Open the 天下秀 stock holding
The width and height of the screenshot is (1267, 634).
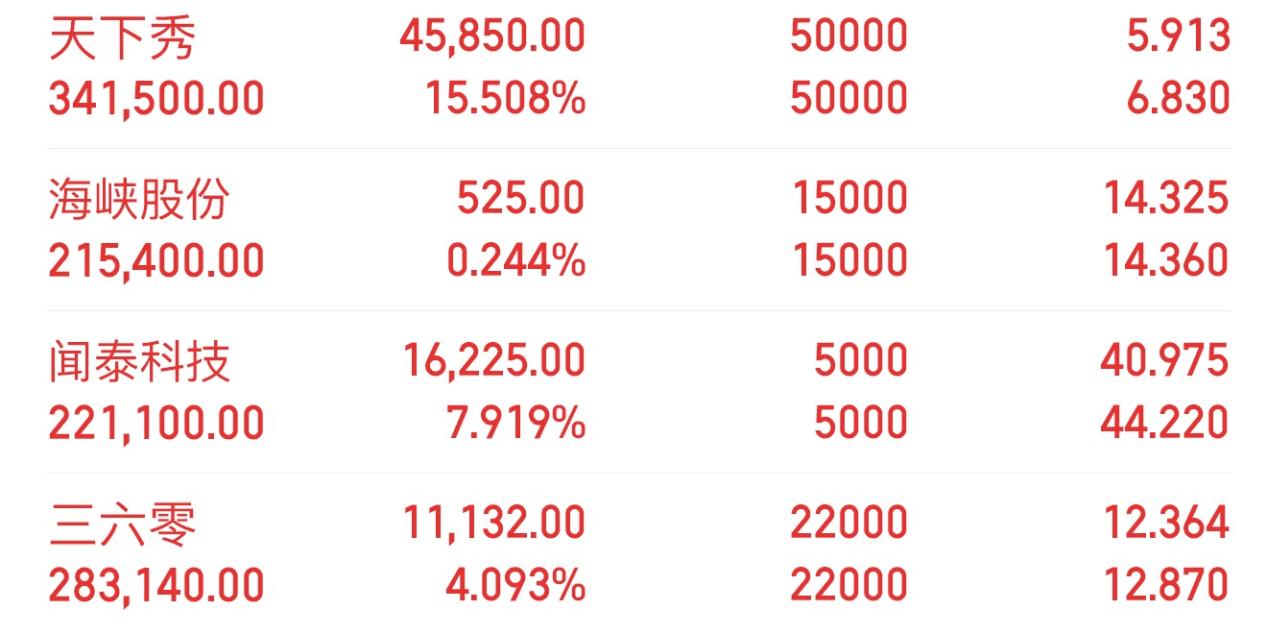tap(122, 38)
